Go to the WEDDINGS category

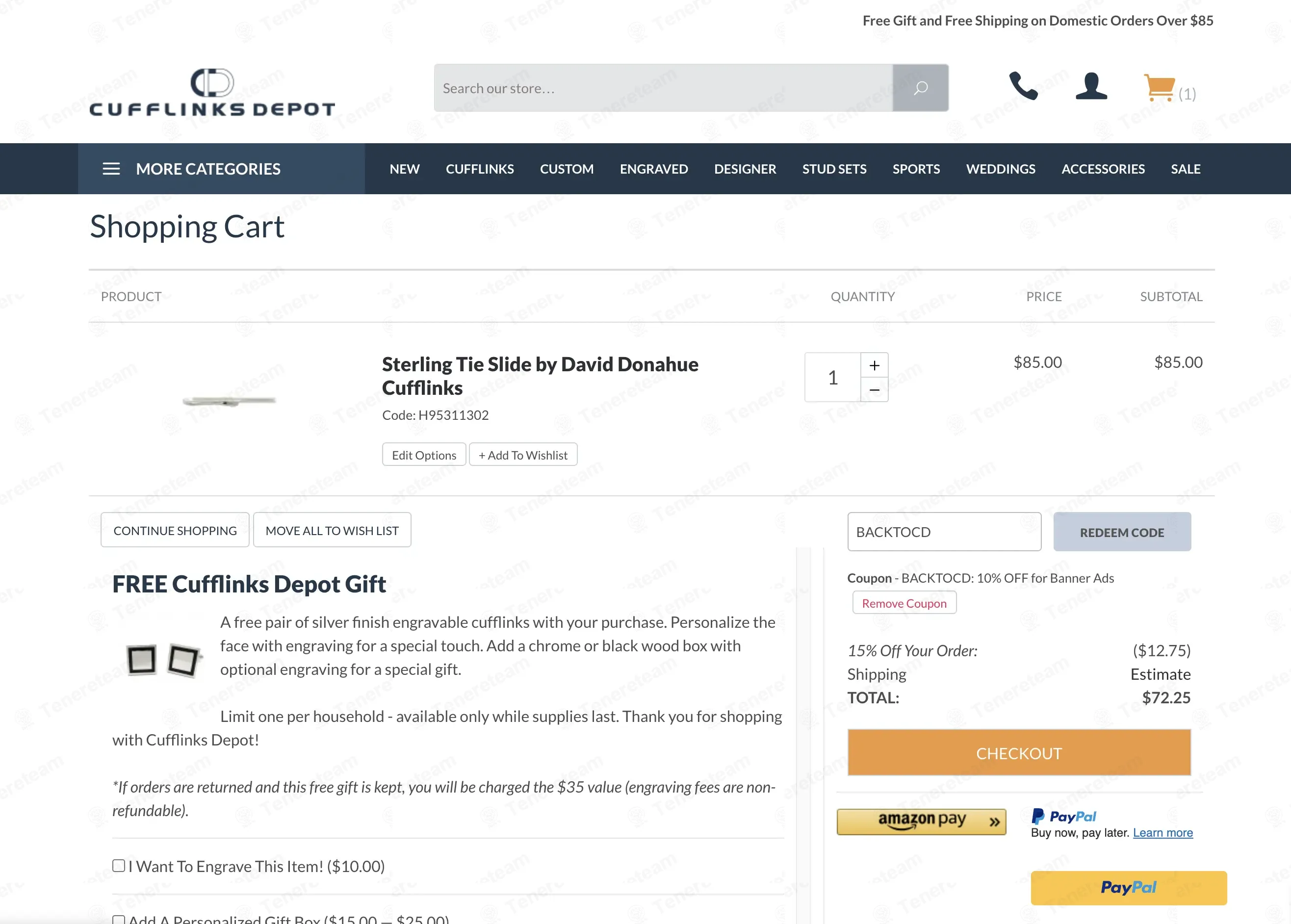click(x=1000, y=169)
